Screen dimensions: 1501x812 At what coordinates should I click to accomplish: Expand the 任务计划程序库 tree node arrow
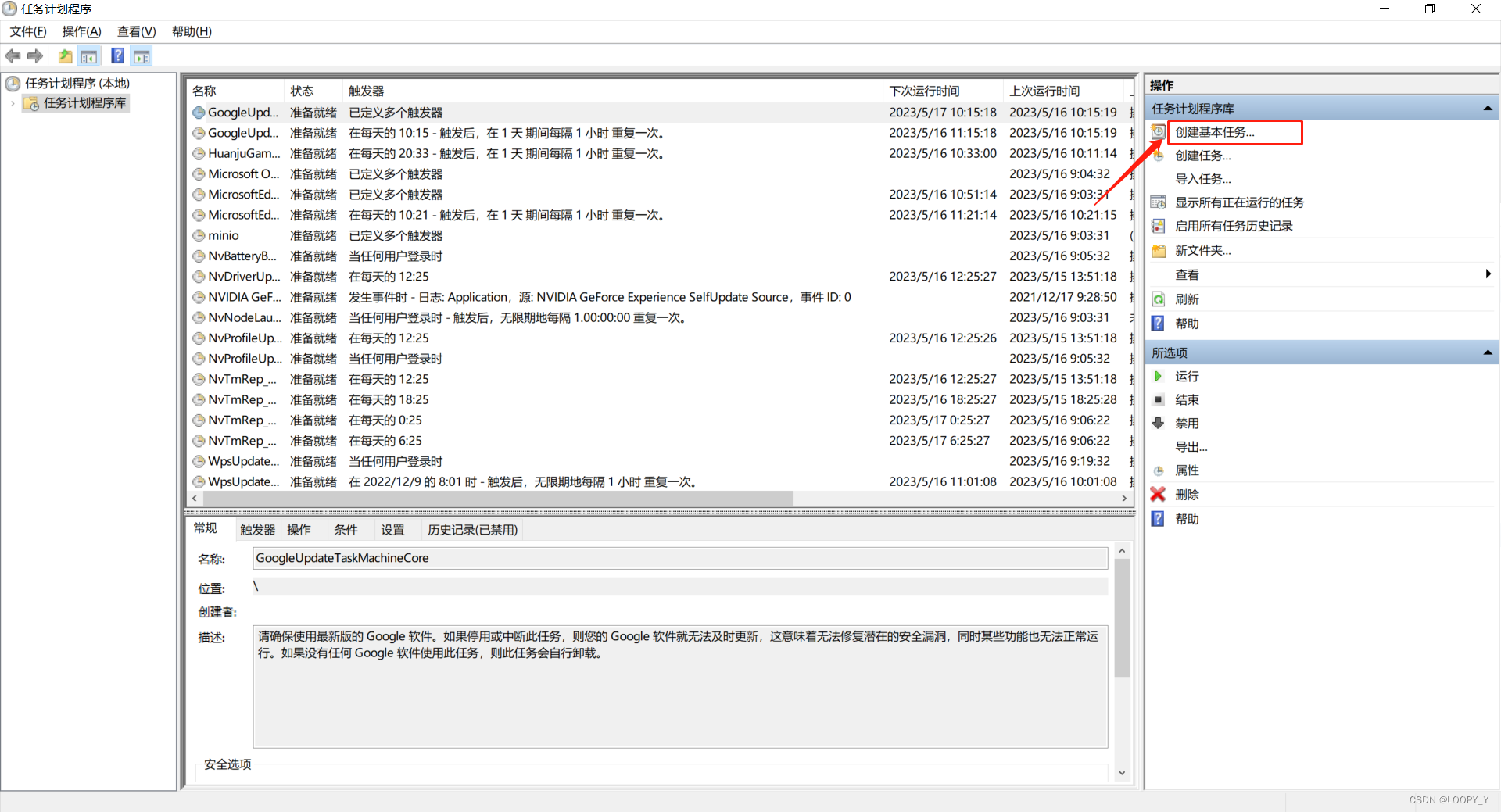click(13, 103)
